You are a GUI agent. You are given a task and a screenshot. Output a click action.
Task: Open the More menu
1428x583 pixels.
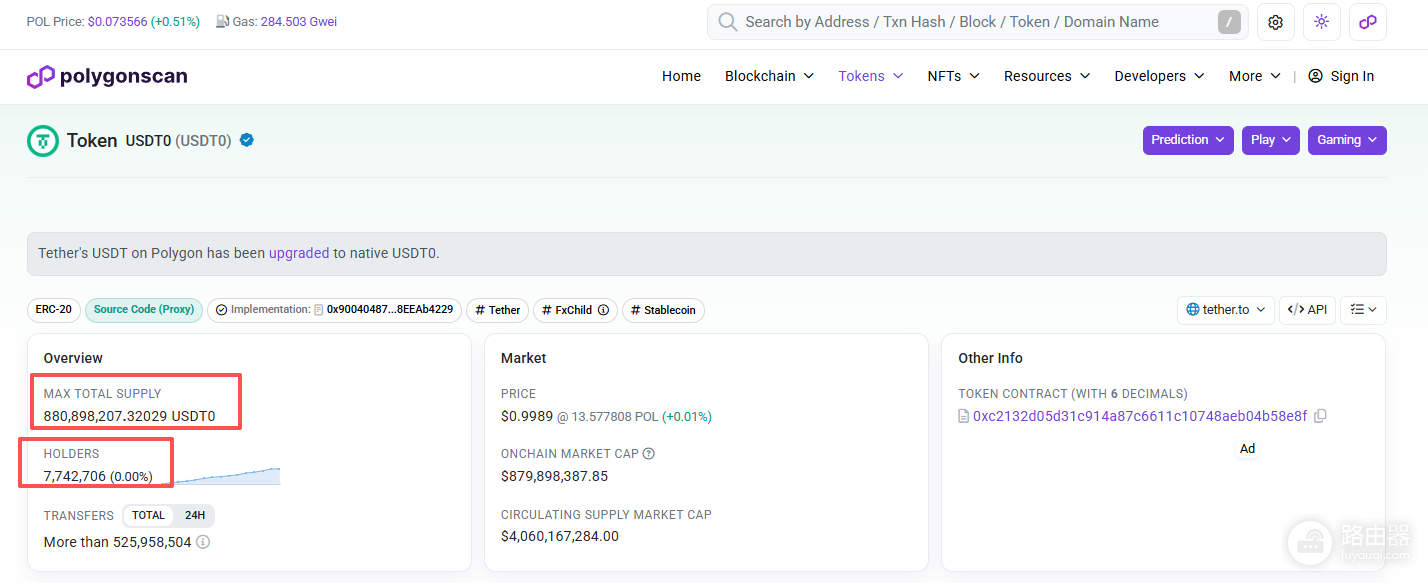click(1255, 76)
